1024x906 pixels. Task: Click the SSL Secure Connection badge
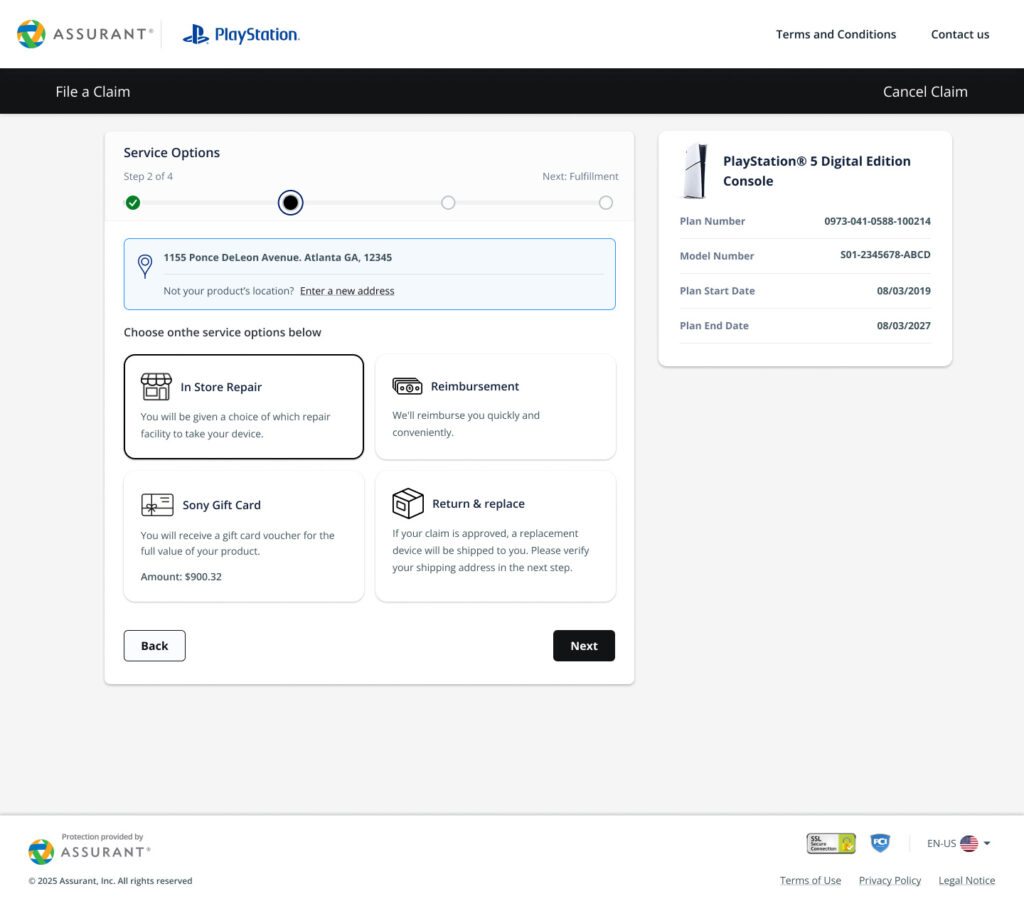click(x=831, y=843)
